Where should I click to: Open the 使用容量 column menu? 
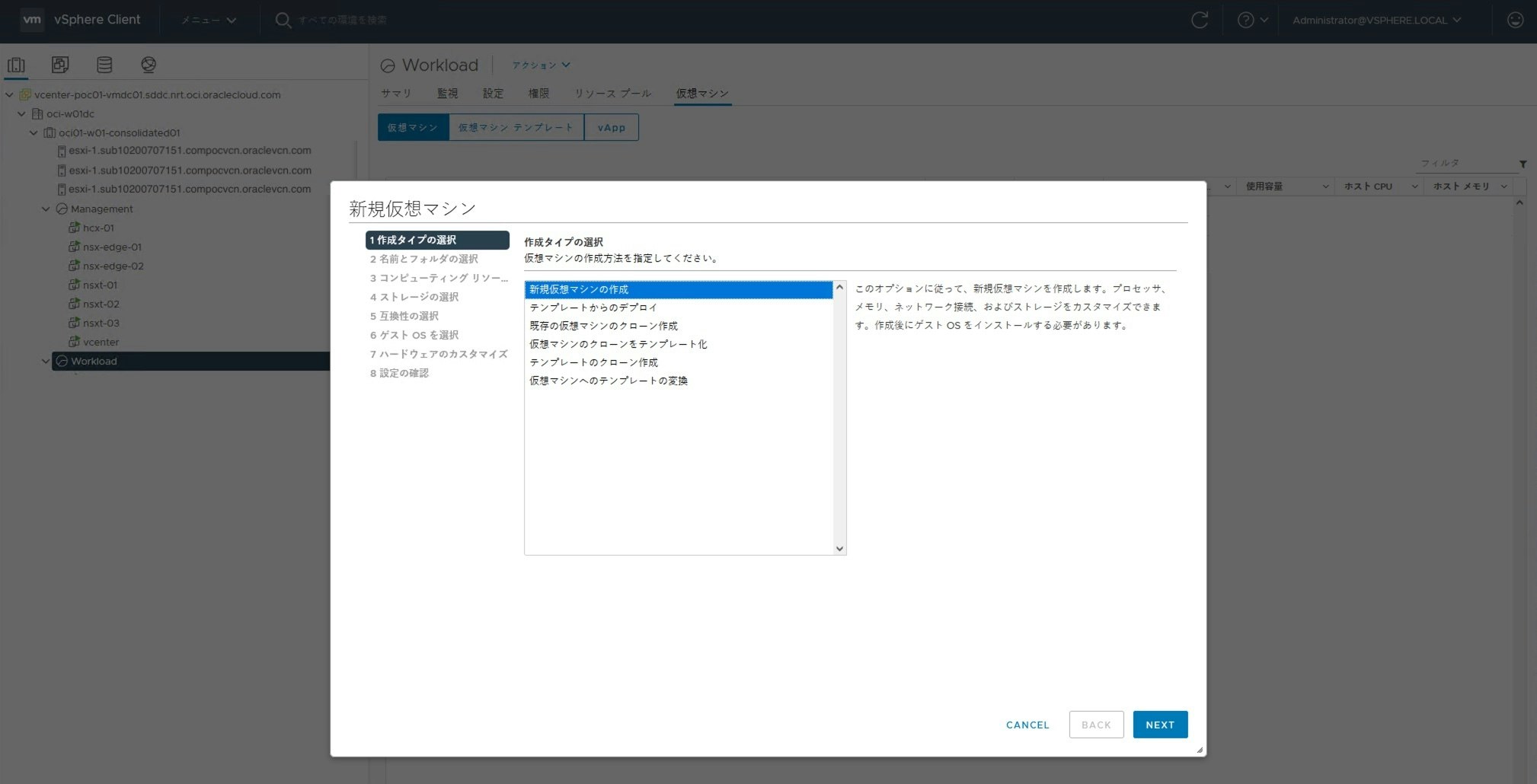[1325, 186]
